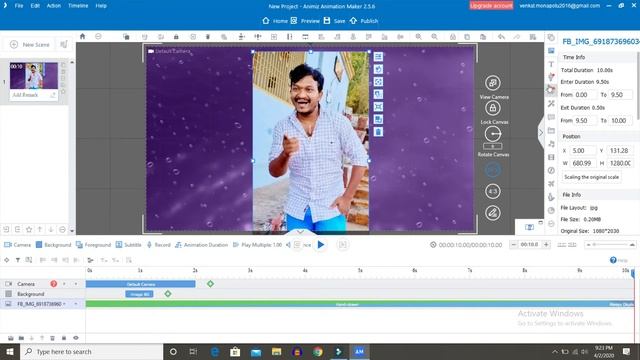
Task: Click the Windows Start button
Action: [x=10, y=351]
